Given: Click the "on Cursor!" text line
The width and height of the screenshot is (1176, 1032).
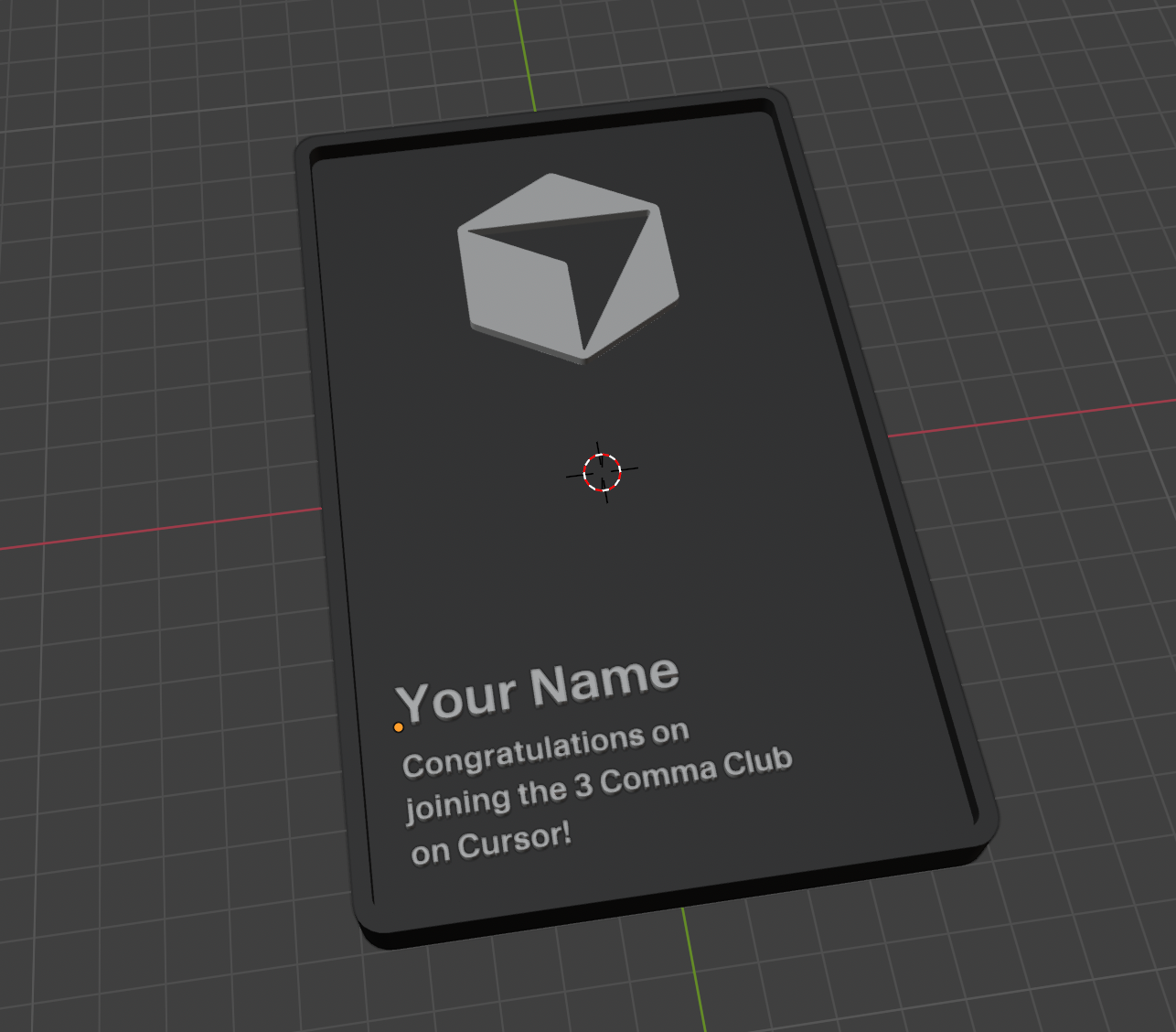Looking at the screenshot, I should pyautogui.click(x=491, y=844).
